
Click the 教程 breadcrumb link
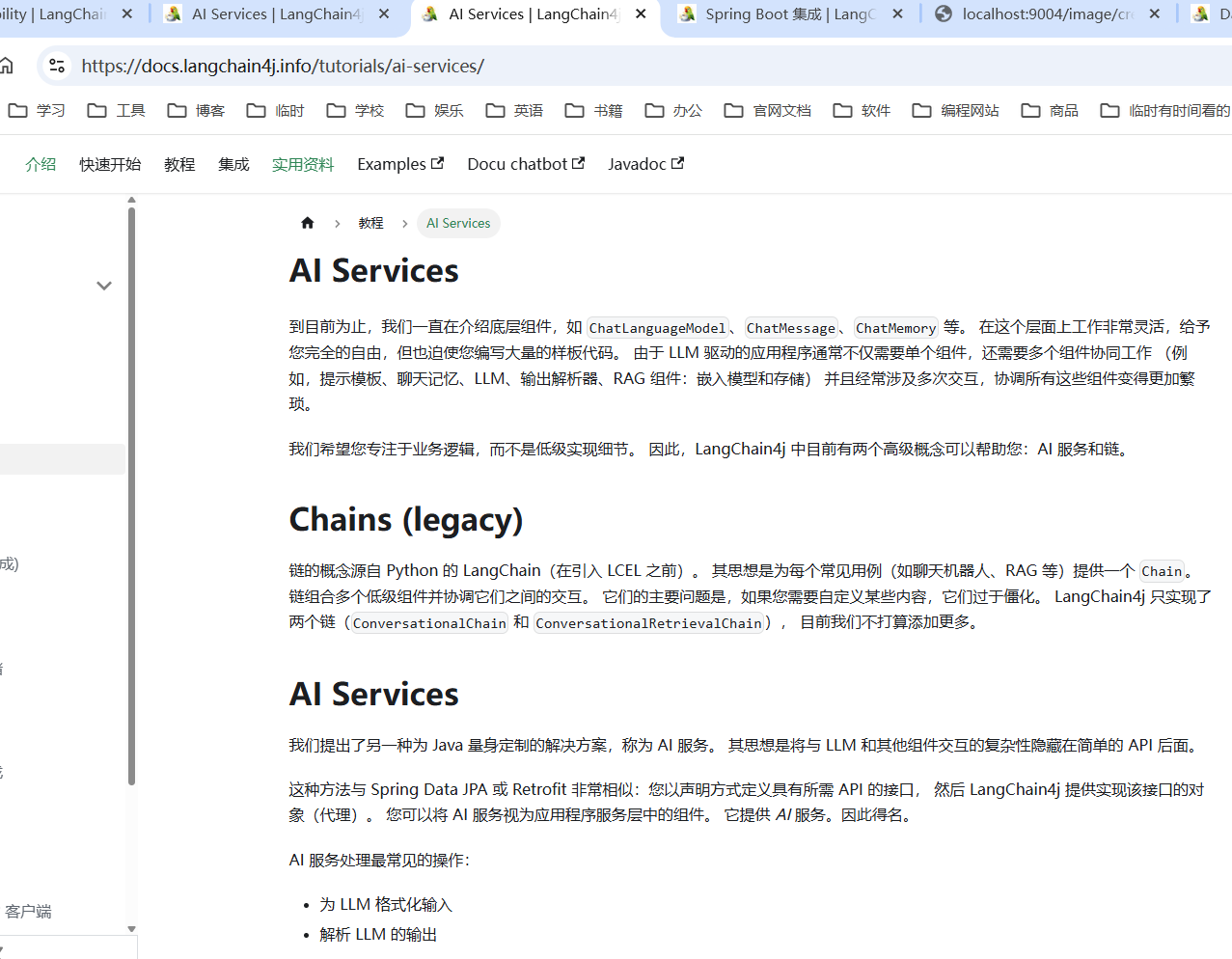370,222
